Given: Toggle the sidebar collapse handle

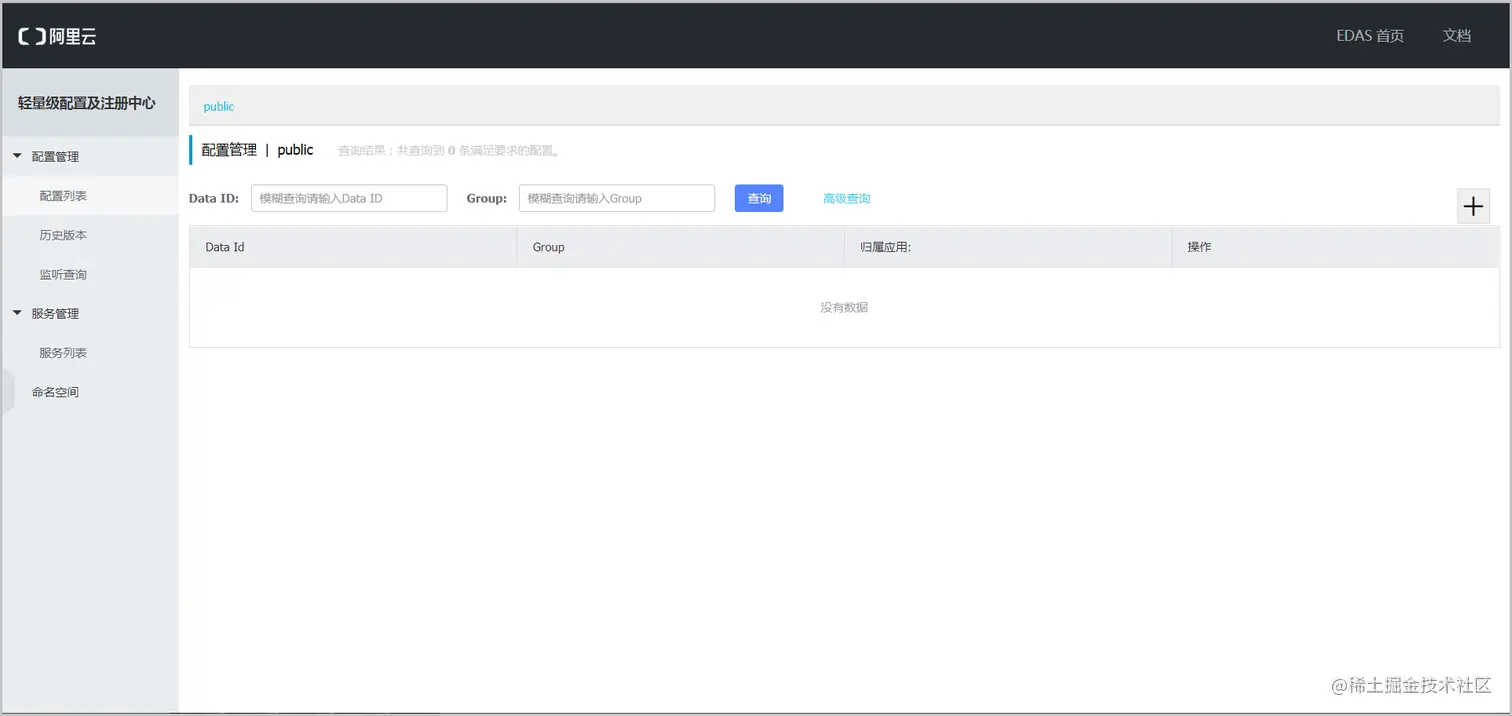Looking at the screenshot, I should point(8,391).
